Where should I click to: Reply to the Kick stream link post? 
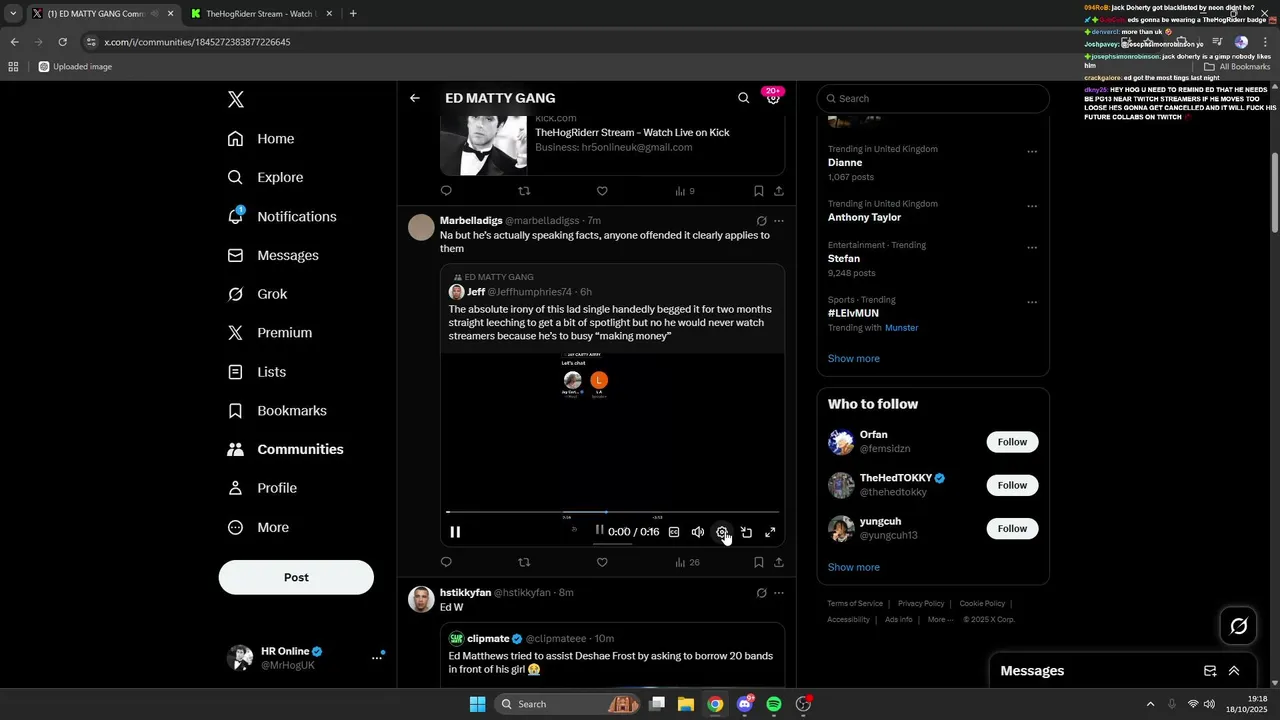click(x=446, y=191)
